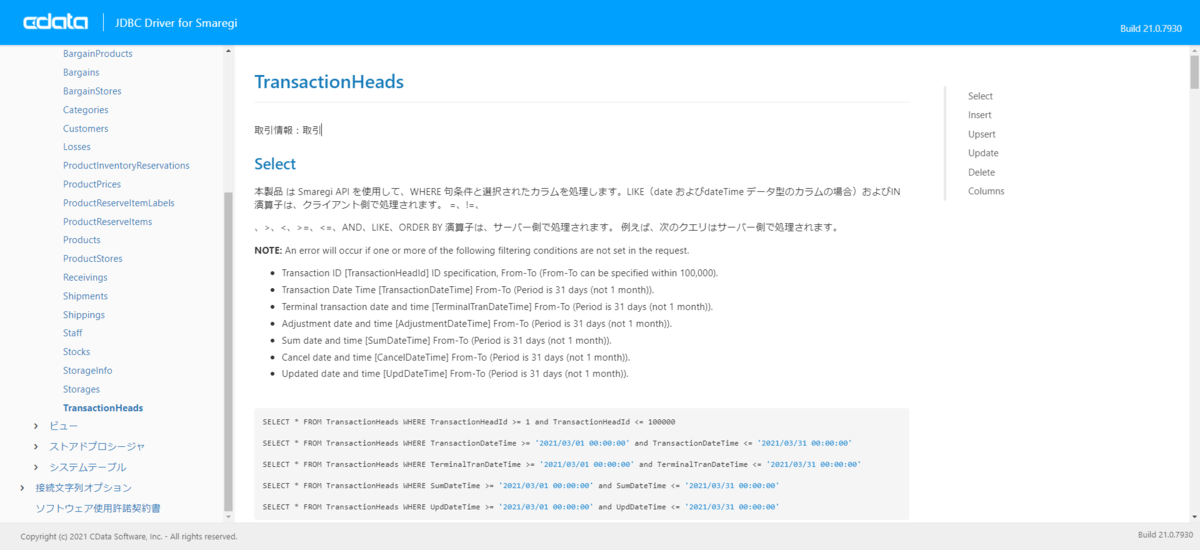
Task: Open the Products table page
Action: pyautogui.click(x=81, y=240)
